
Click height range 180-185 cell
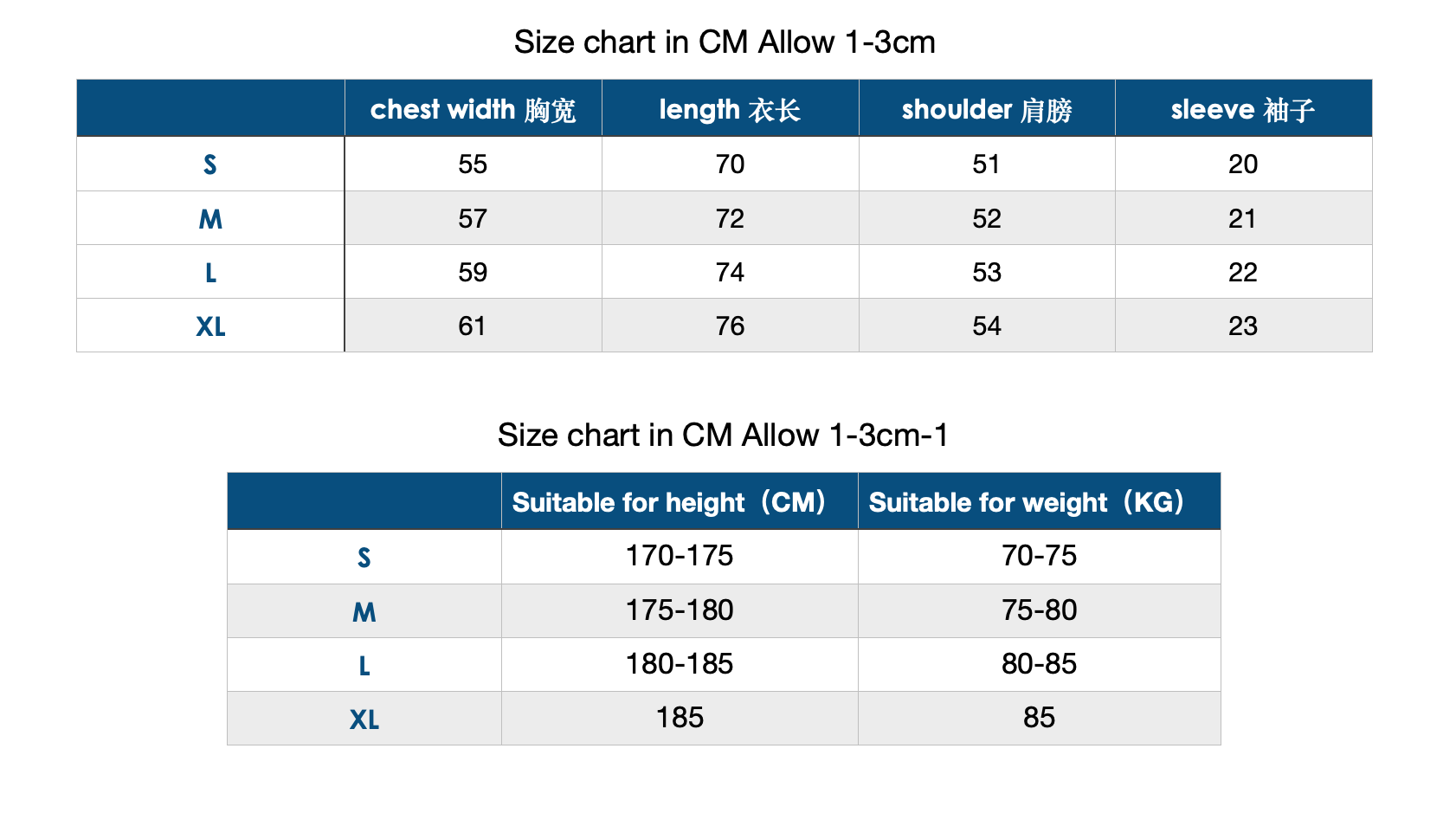coord(680,664)
